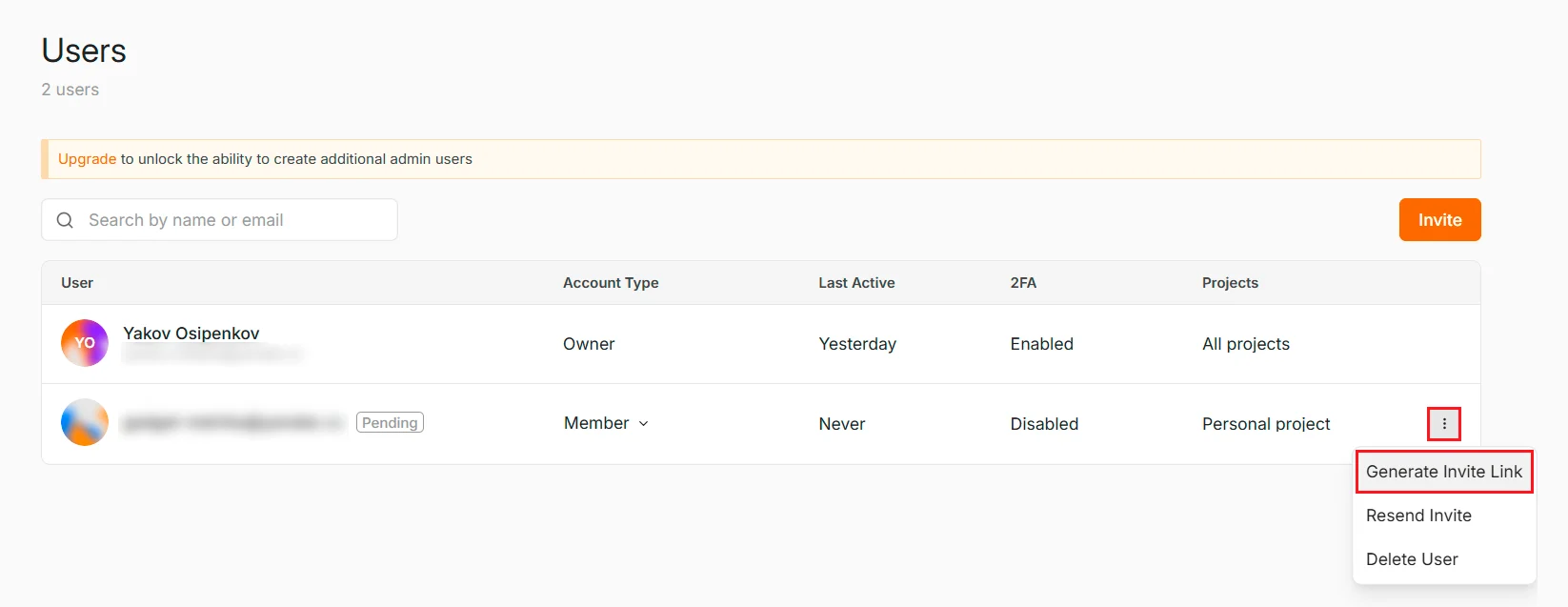The width and height of the screenshot is (1568, 607).
Task: Click the Owner account type cell
Action: [x=589, y=344]
